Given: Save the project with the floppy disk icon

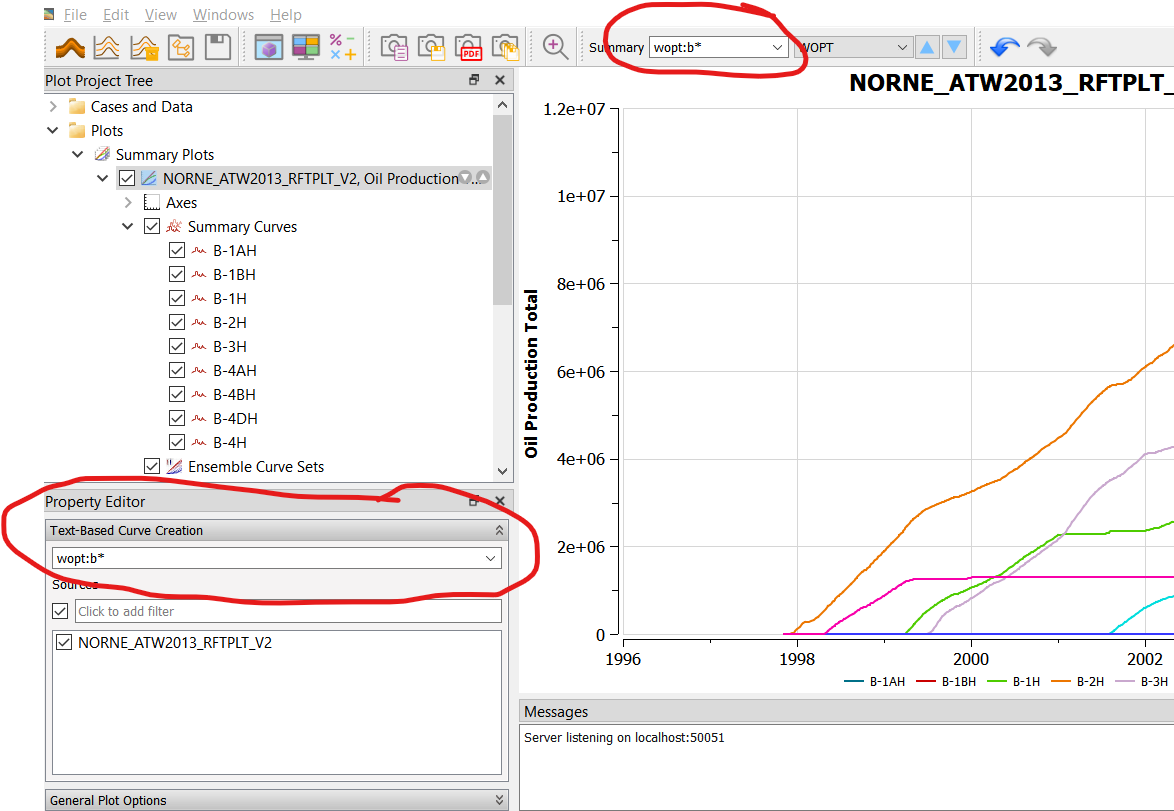Looking at the screenshot, I should click(x=216, y=46).
